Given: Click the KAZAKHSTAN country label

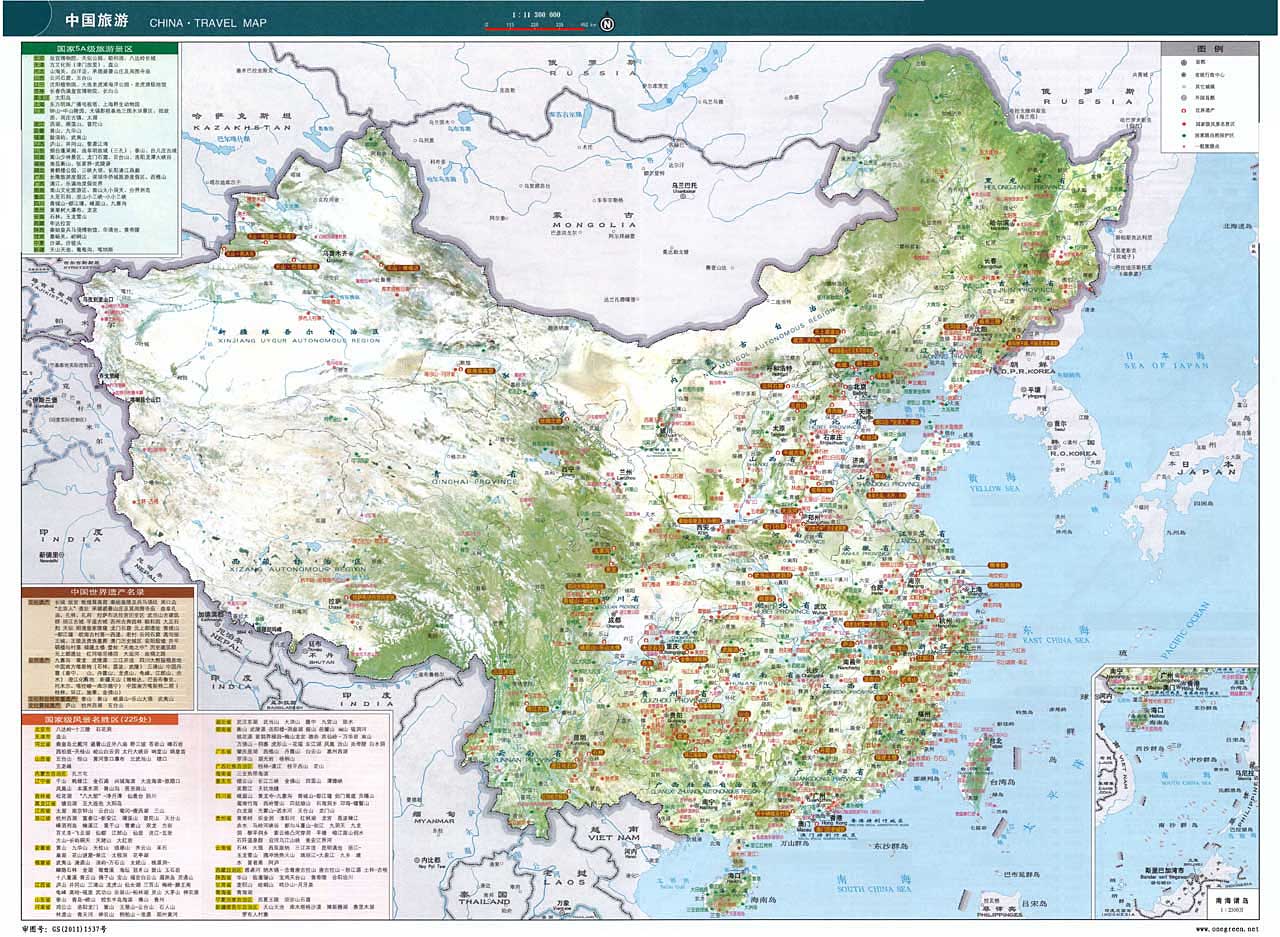Looking at the screenshot, I should pyautogui.click(x=240, y=128).
